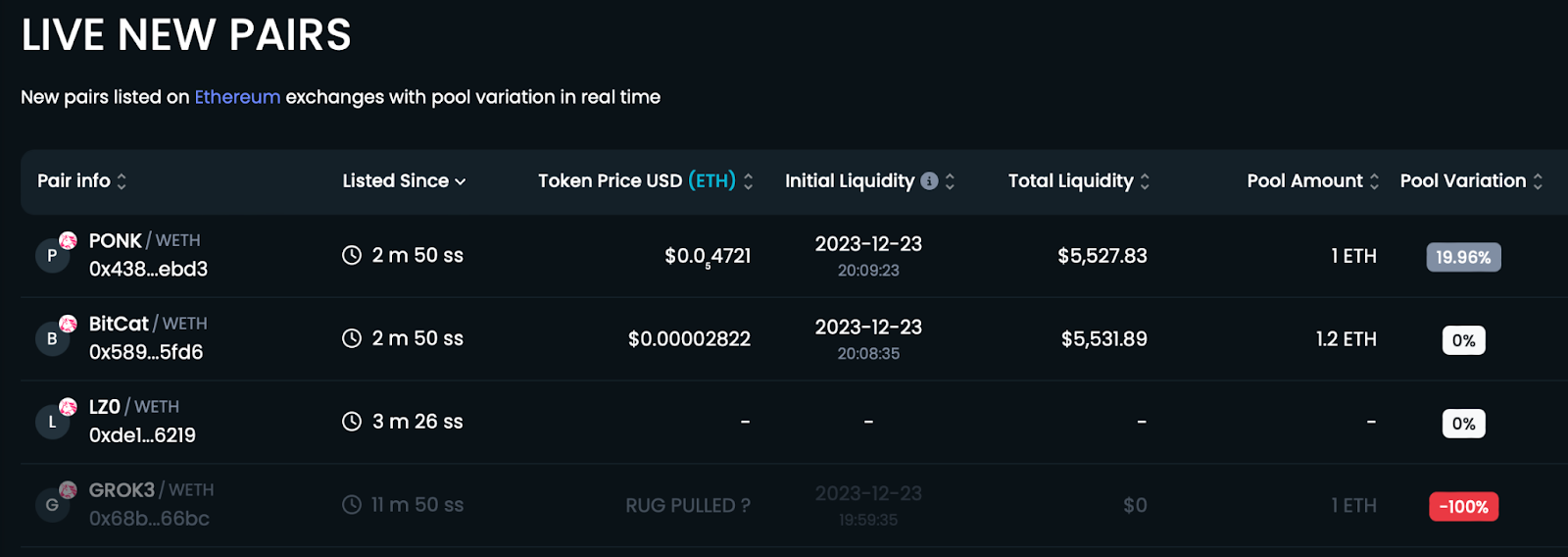The image size is (1568, 557).
Task: Select the GROK3 rug pulled row
Action: click(784, 505)
